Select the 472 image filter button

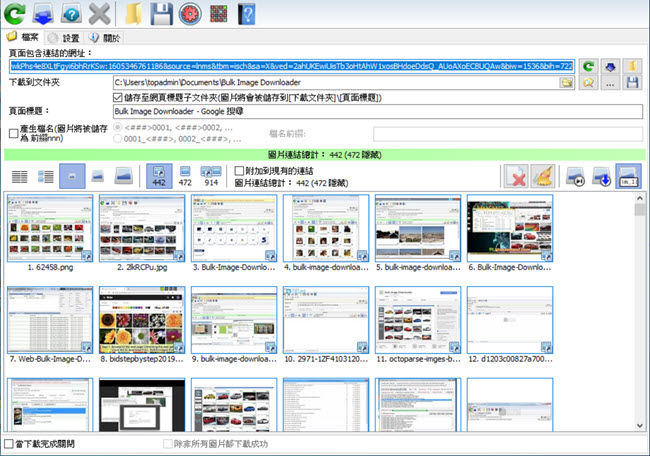[184, 177]
